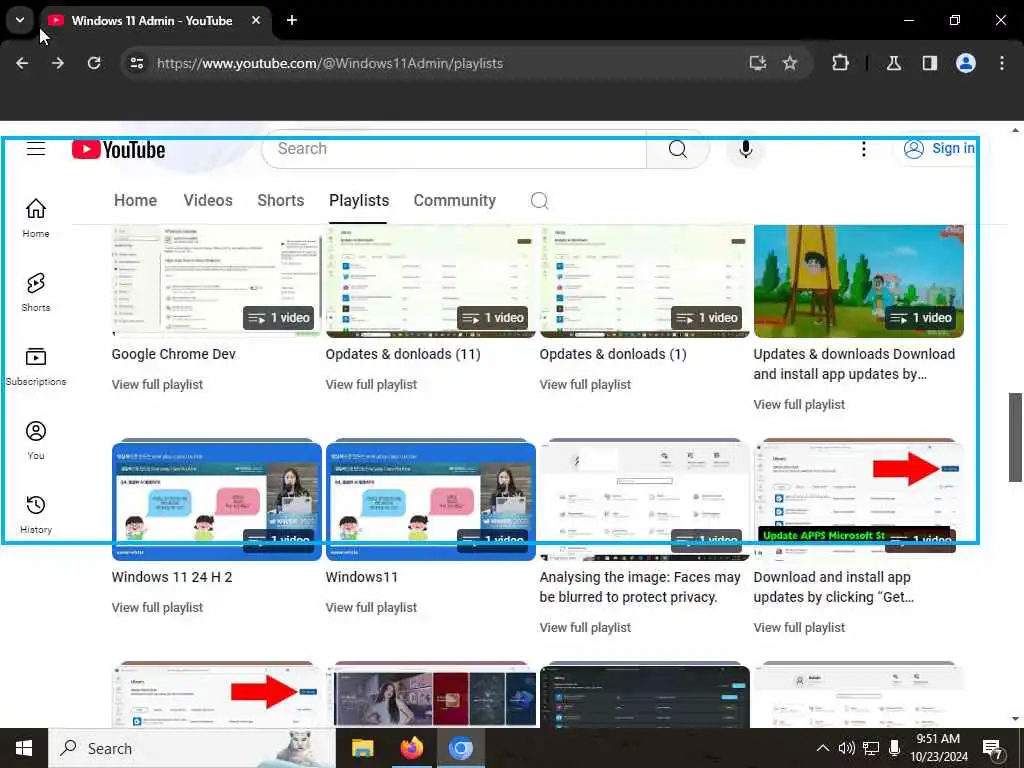This screenshot has width=1024, height=768.
Task: Open the Chrome profile avatar
Action: coord(966,63)
